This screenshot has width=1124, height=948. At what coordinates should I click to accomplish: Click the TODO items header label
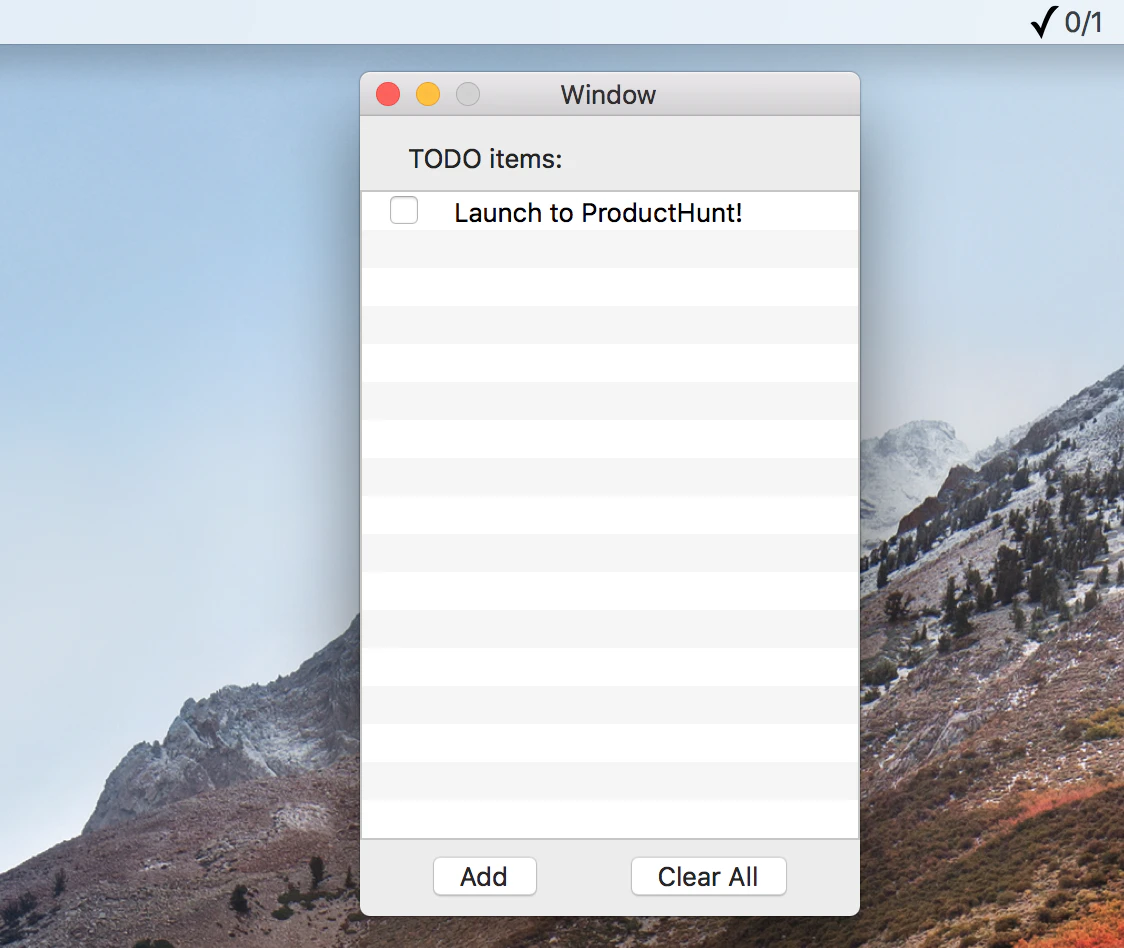pyautogui.click(x=485, y=158)
